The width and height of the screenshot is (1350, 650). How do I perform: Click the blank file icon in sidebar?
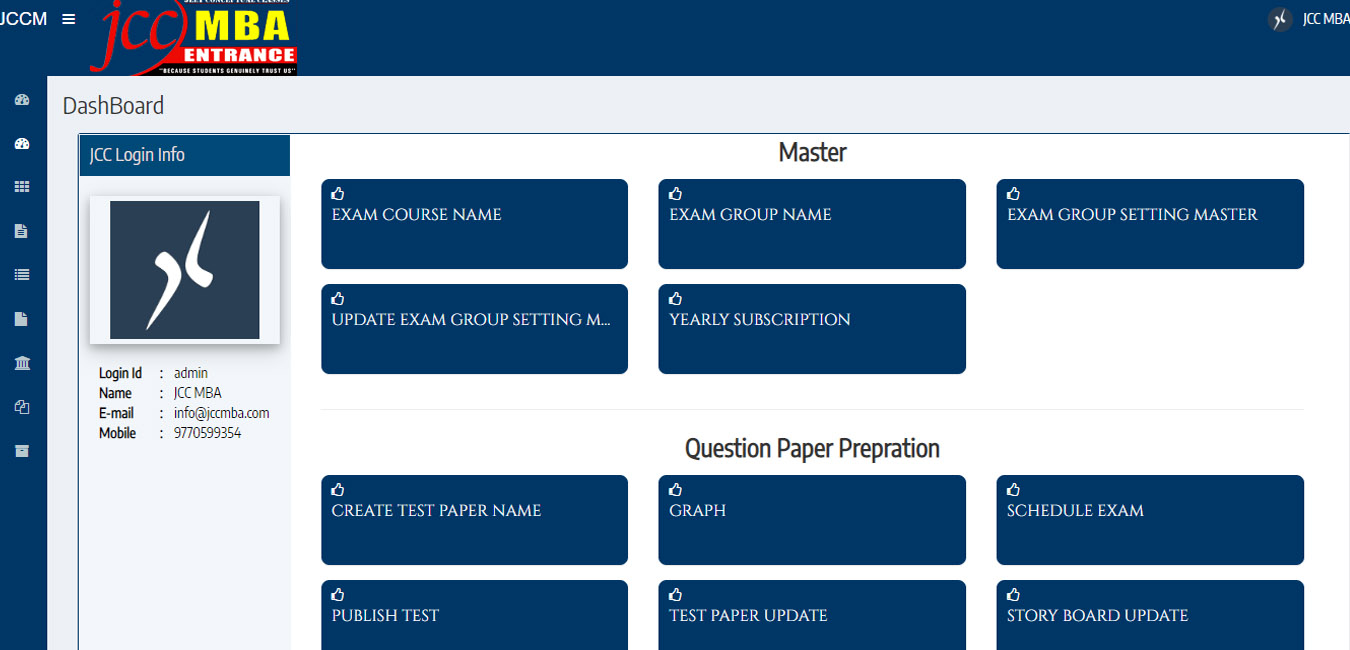(x=22, y=319)
